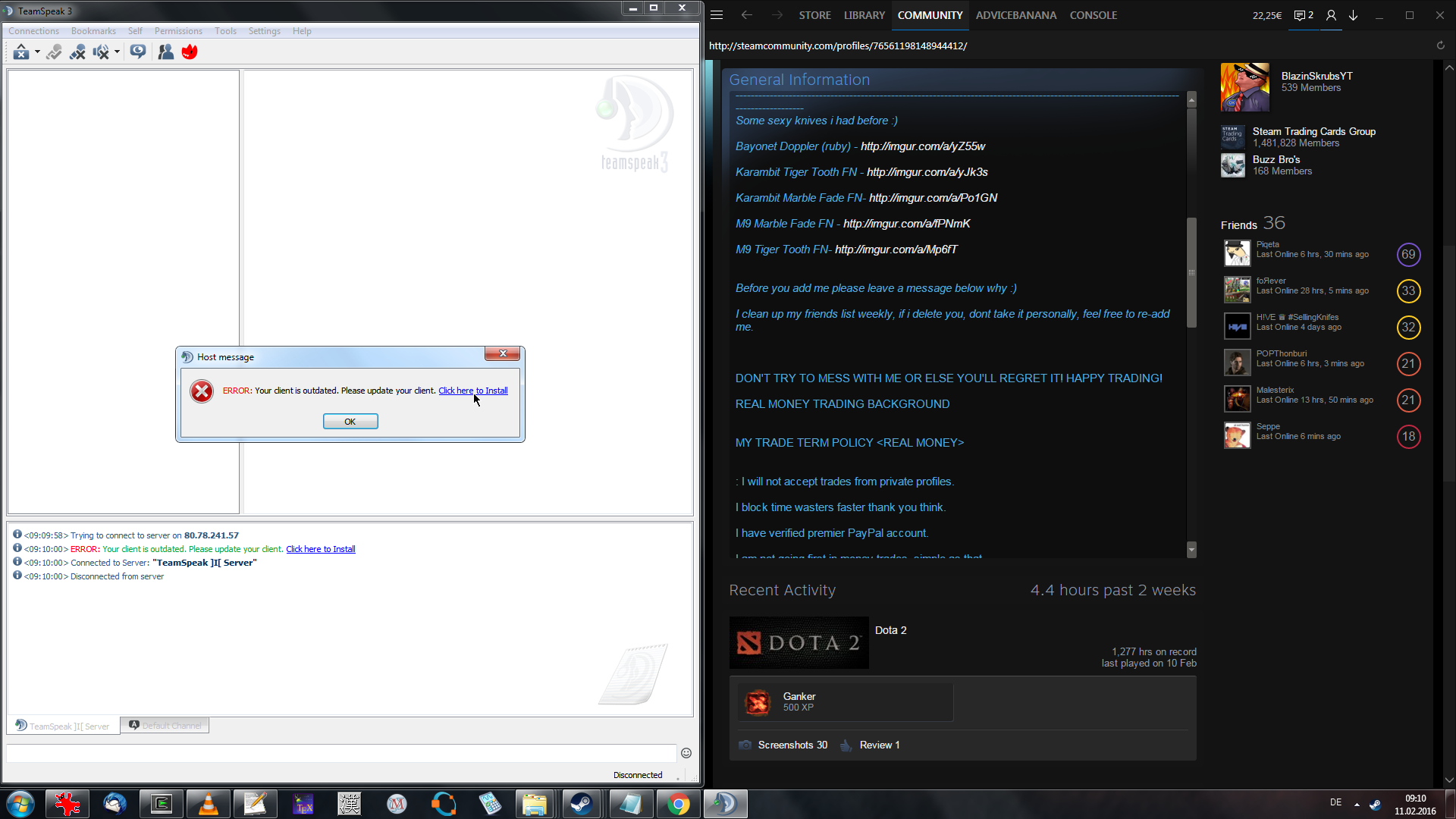Show hidden system tray icons arrow

(1357, 804)
